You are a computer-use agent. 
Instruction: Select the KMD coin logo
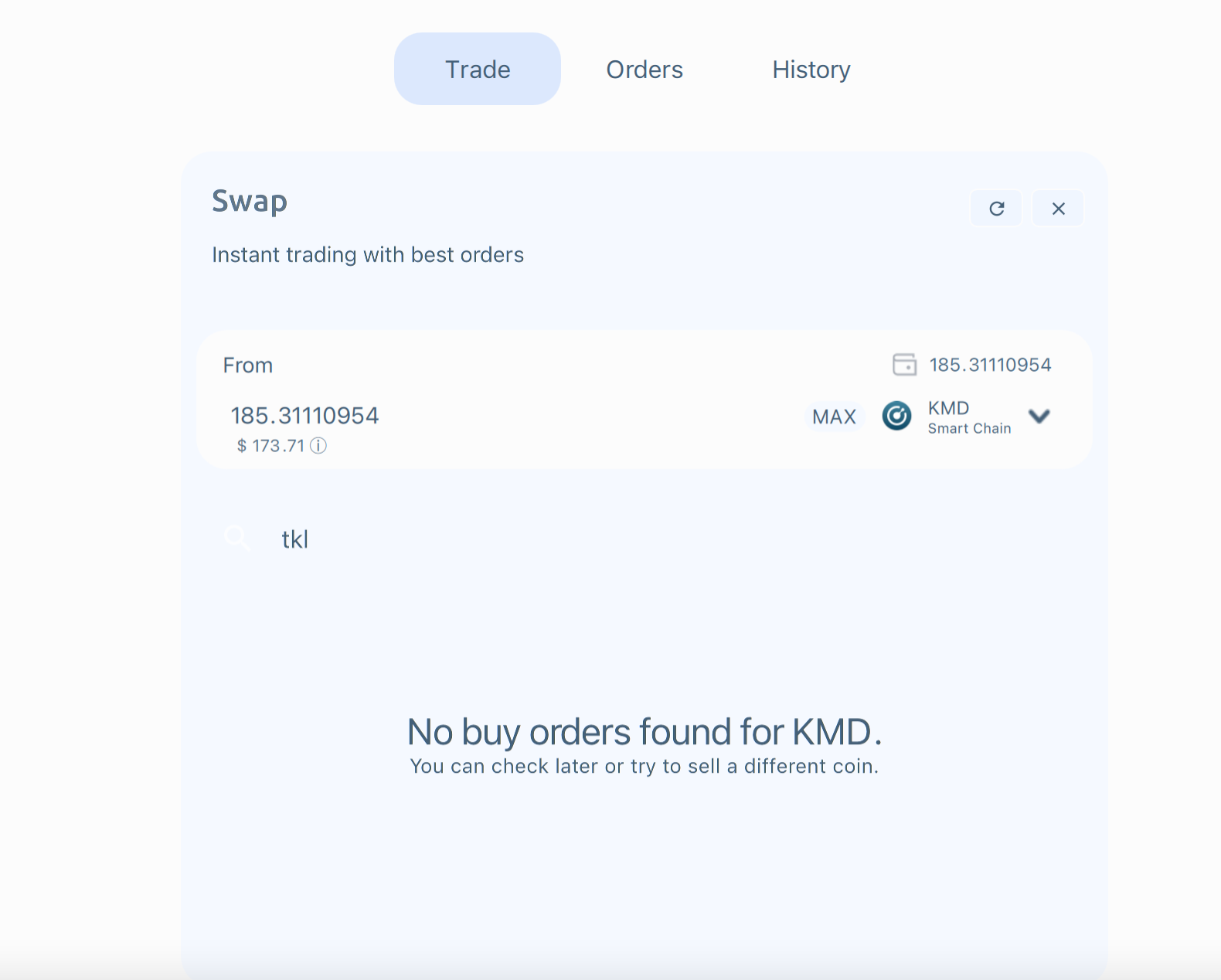click(897, 416)
